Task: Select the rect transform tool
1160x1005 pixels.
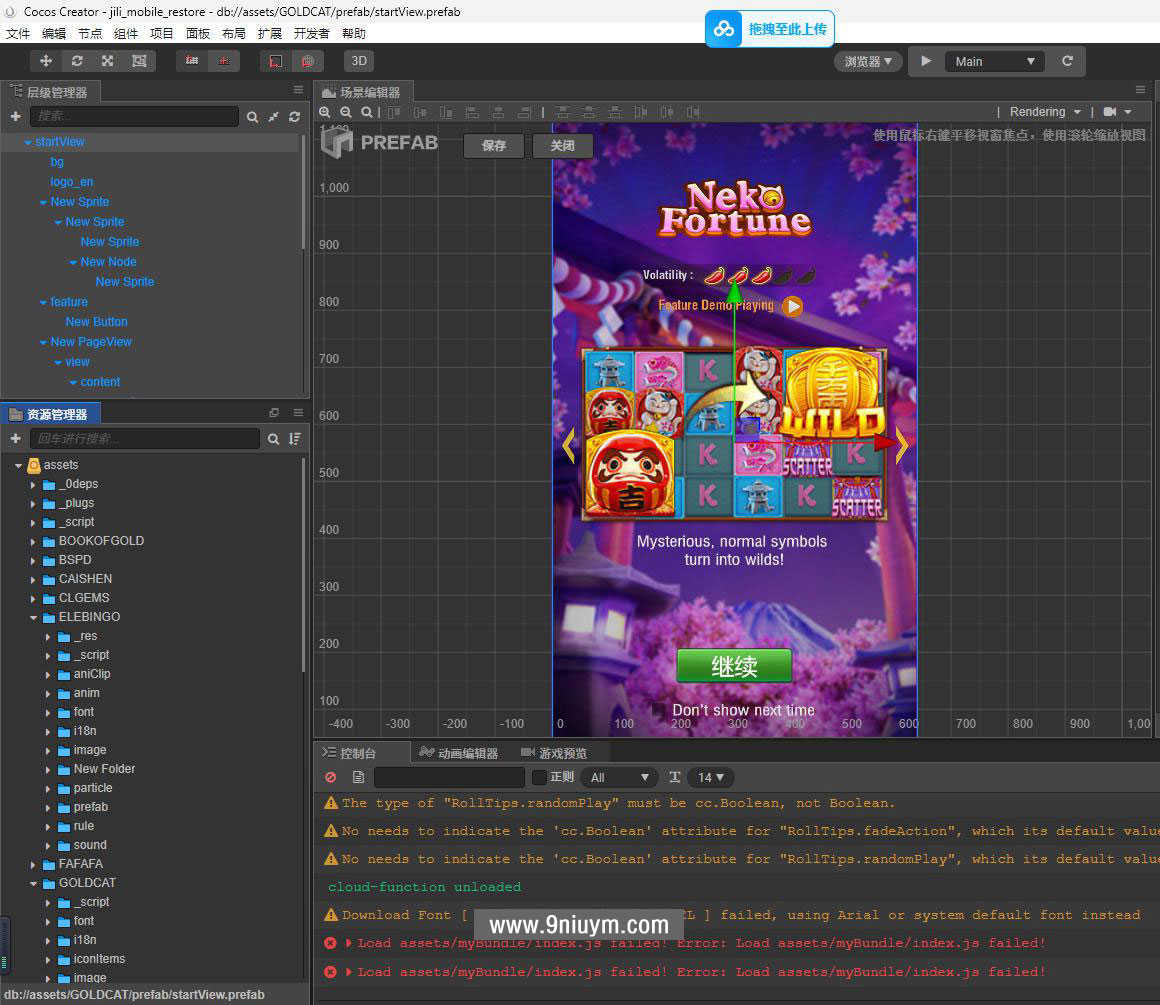Action: pyautogui.click(x=139, y=61)
